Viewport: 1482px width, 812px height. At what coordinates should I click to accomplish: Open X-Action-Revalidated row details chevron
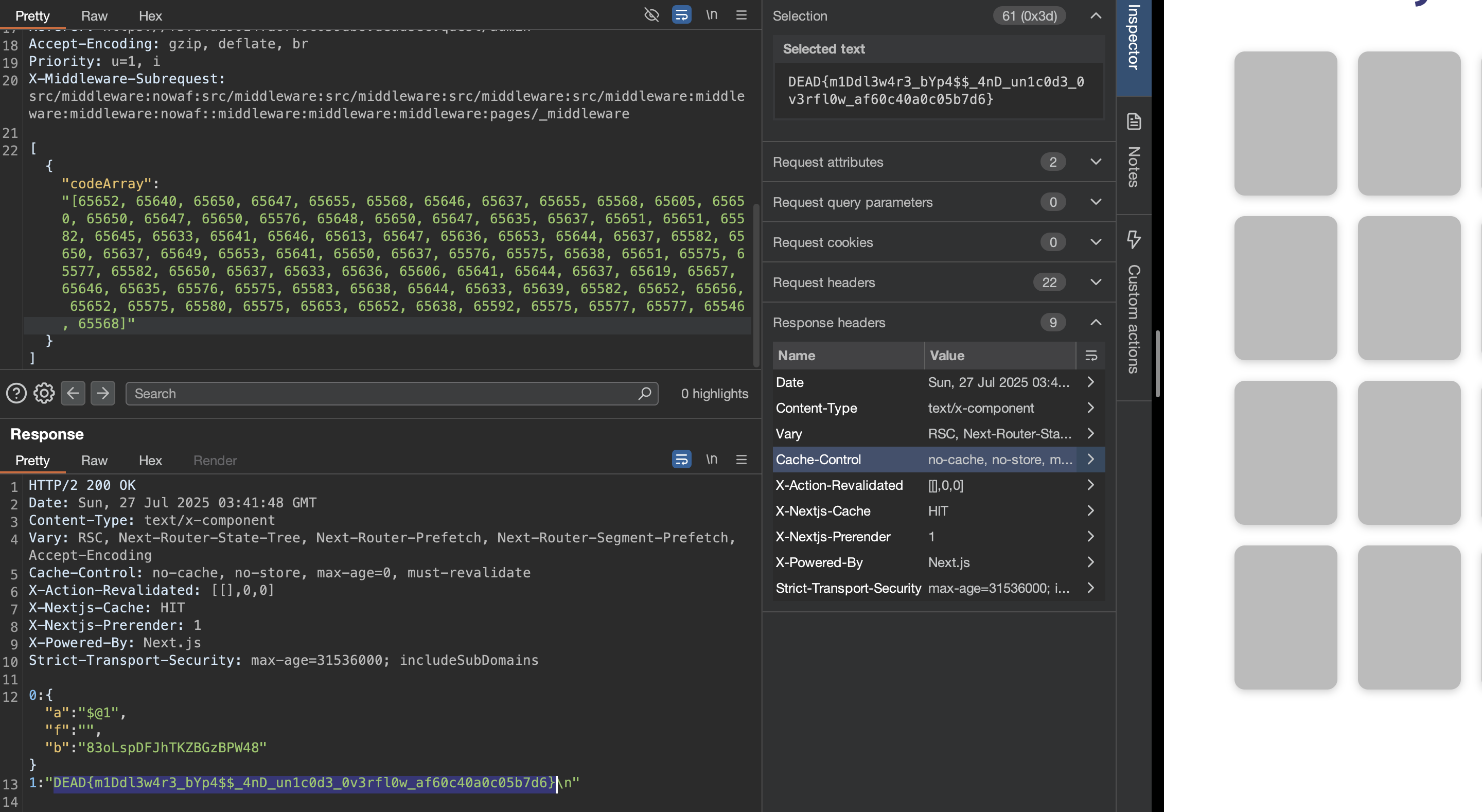1091,485
